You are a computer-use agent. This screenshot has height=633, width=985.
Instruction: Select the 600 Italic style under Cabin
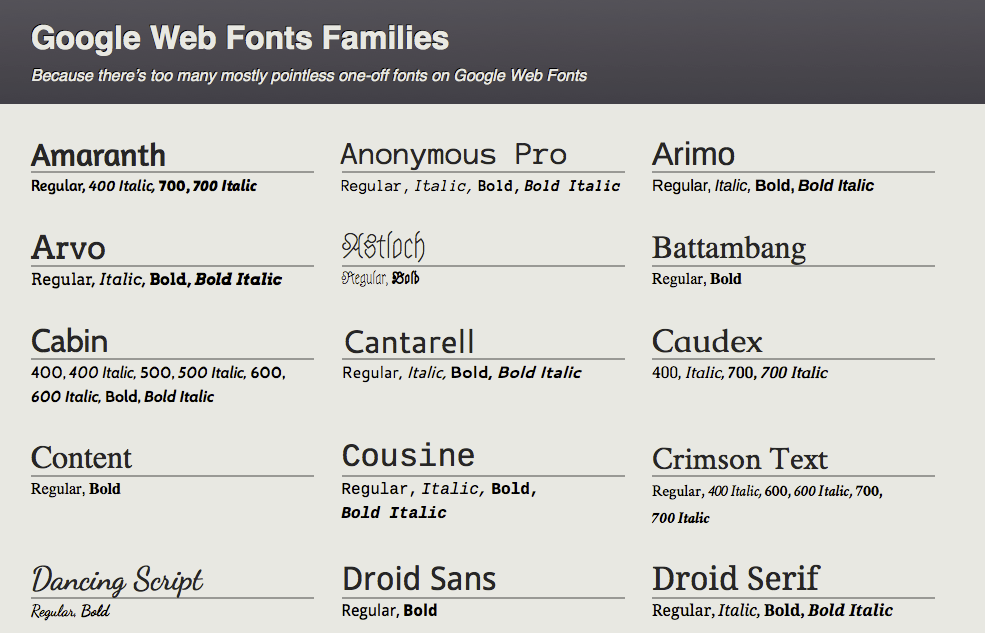click(64, 396)
